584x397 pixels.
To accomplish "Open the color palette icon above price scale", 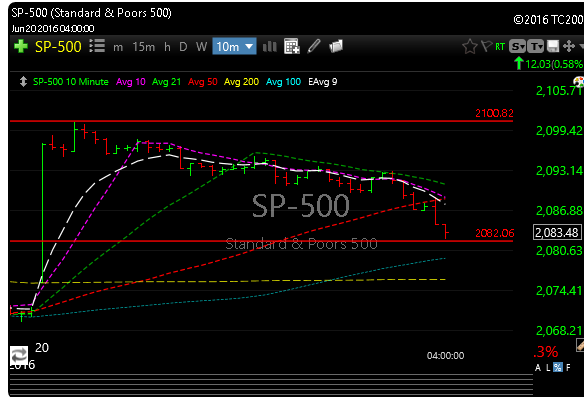I will point(579,82).
